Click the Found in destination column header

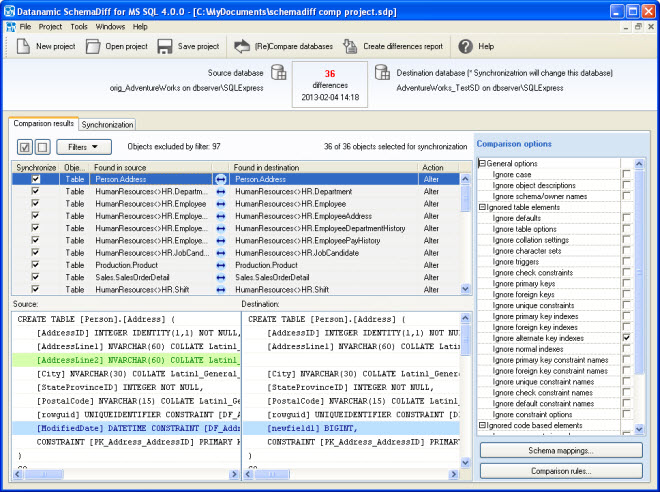tap(323, 168)
